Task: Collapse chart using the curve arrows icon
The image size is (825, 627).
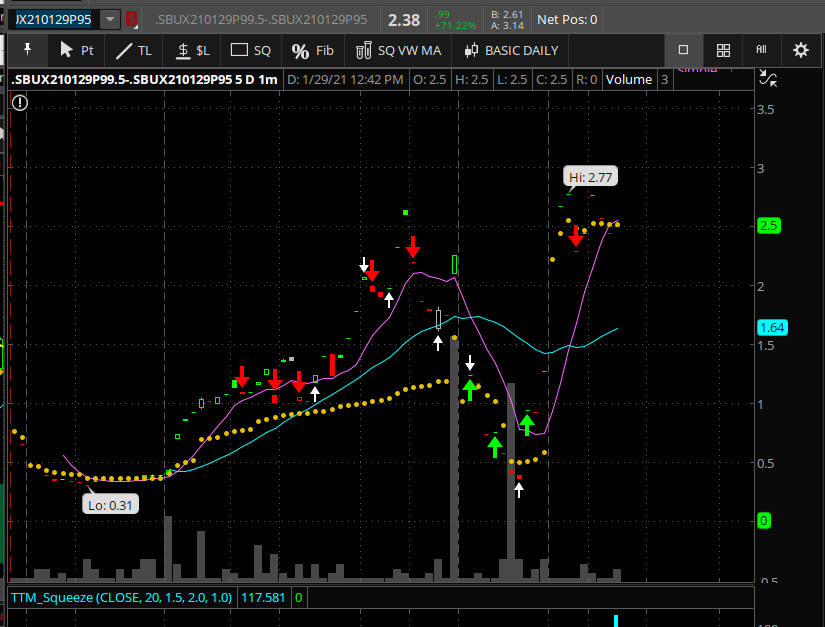Action: (768, 79)
